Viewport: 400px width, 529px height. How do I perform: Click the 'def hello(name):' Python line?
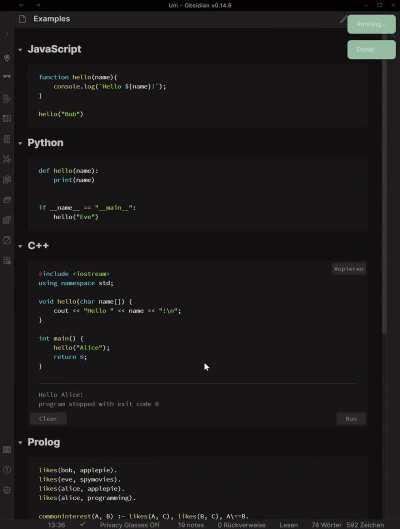(x=68, y=171)
